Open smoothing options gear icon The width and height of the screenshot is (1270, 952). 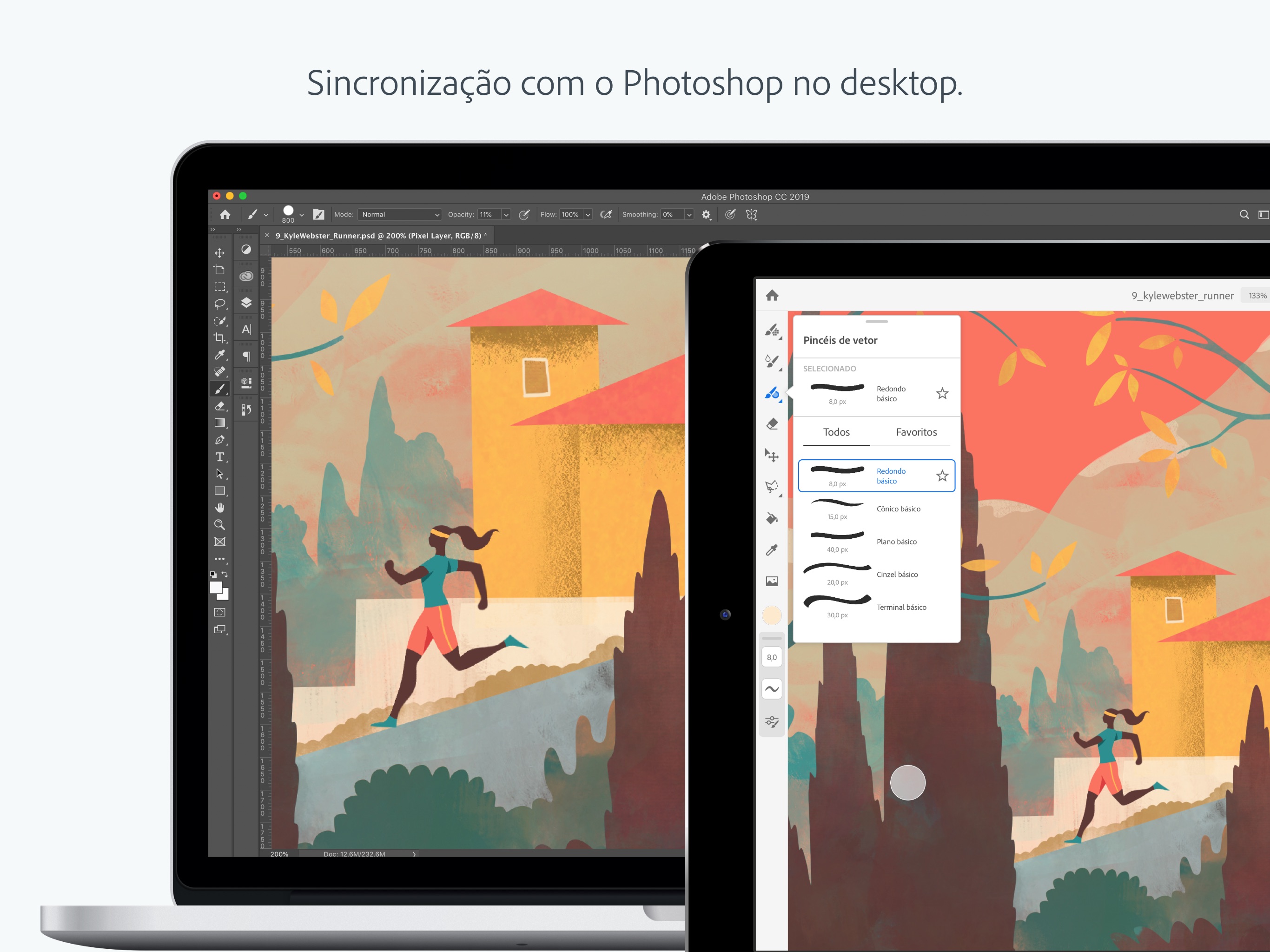[x=706, y=215]
